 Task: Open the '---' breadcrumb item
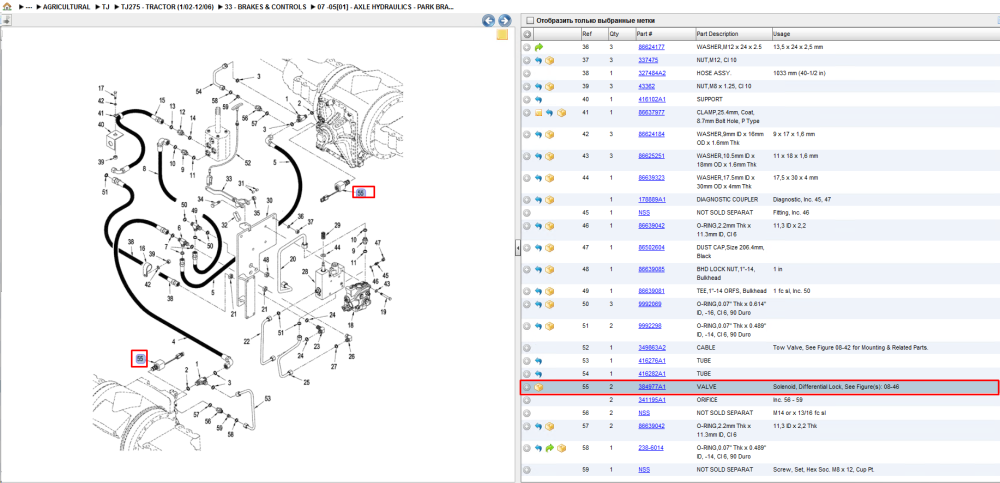pyautogui.click(x=28, y=7)
